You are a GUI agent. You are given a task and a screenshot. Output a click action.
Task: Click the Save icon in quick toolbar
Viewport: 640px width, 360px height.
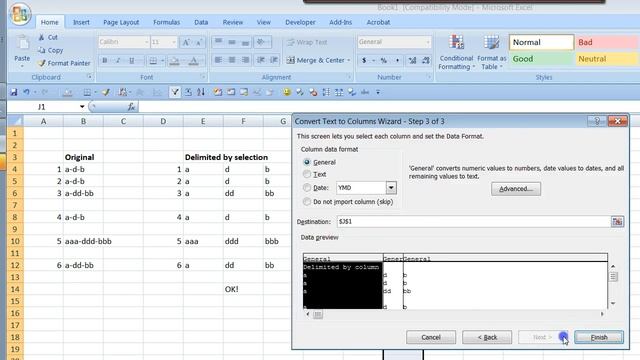point(14,92)
